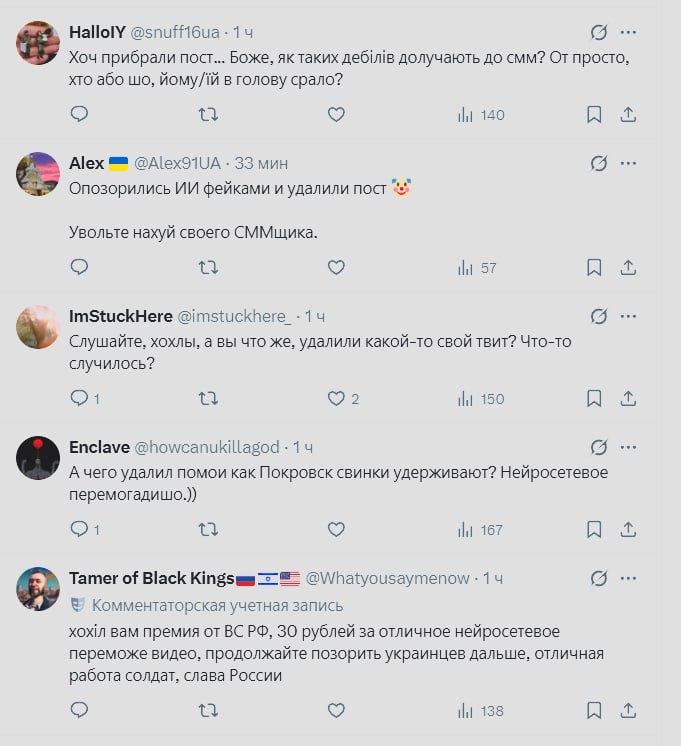
Task: View analytics of Alex's tweet (57)
Action: pyautogui.click(x=479, y=267)
